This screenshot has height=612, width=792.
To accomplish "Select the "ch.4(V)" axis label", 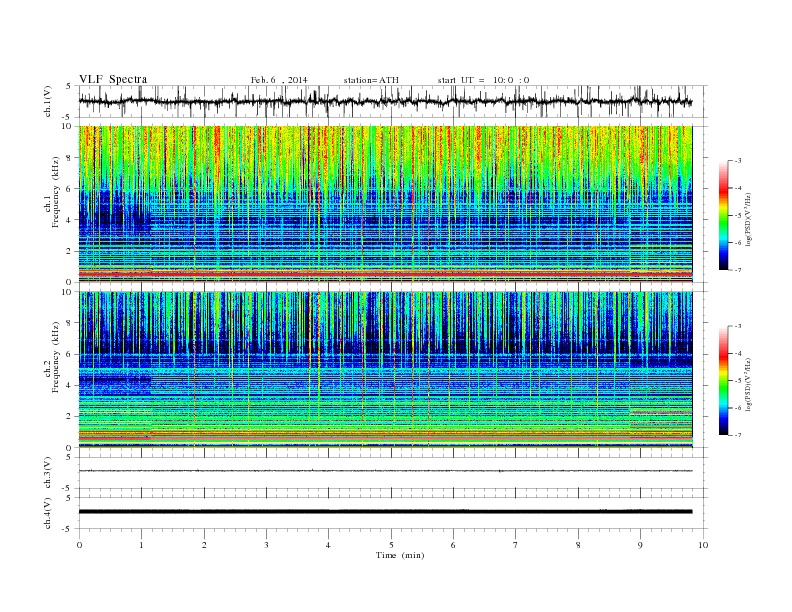I will [x=48, y=513].
